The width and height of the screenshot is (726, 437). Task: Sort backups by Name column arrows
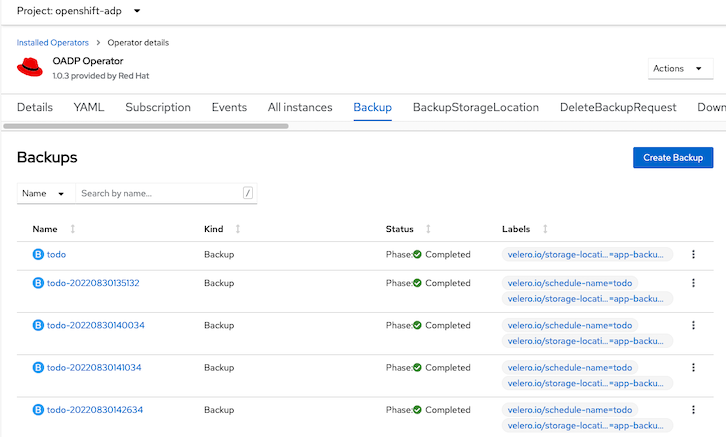[x=73, y=229]
